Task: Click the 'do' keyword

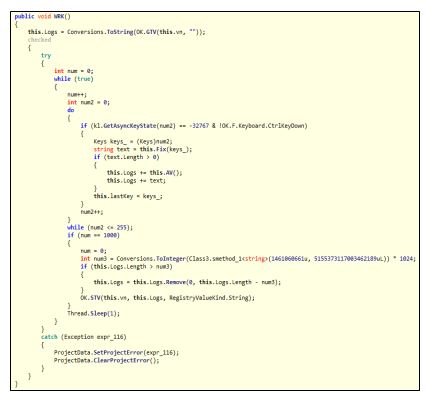Action: click(x=71, y=110)
